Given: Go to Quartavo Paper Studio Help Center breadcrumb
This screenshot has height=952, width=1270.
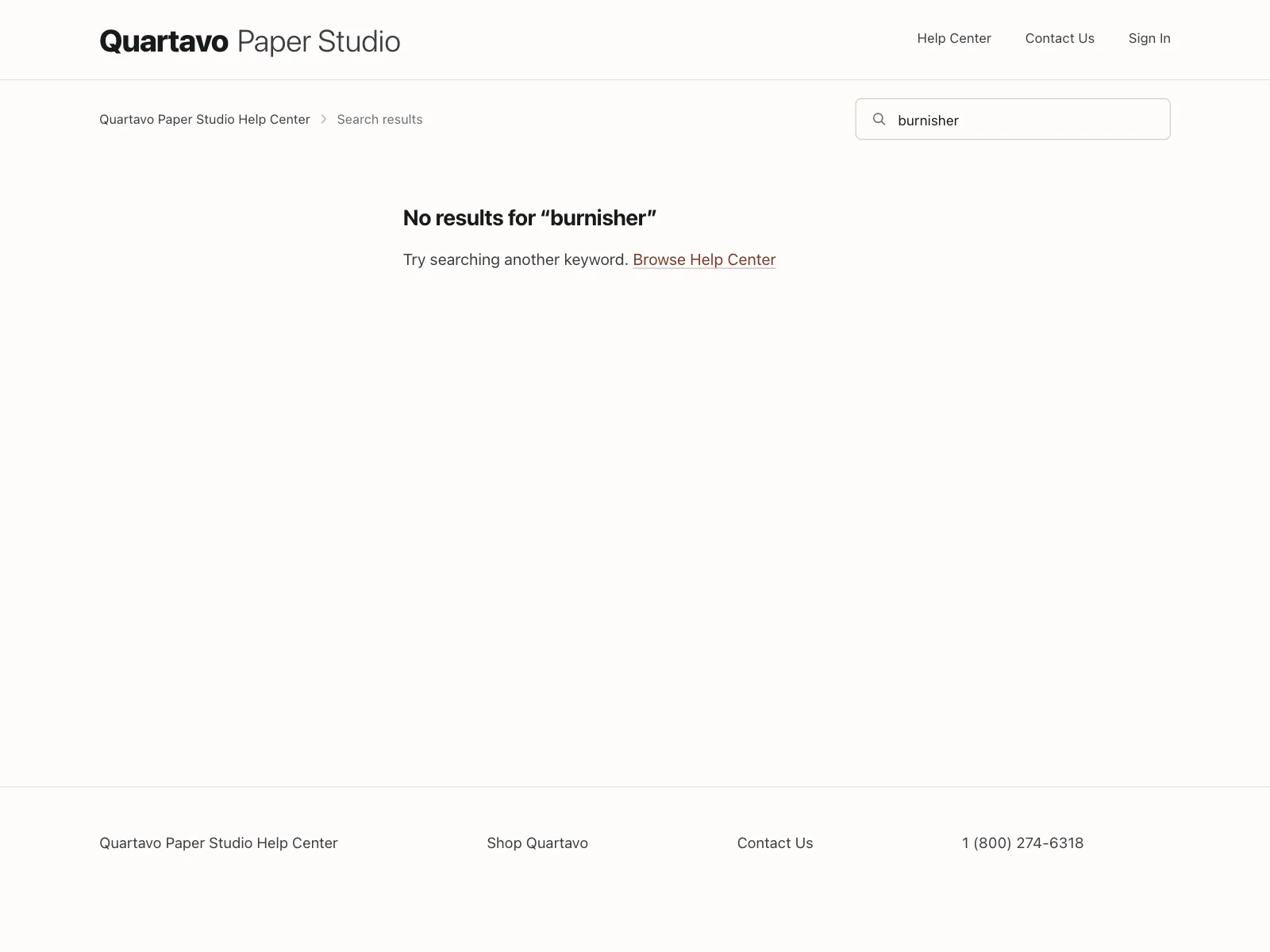Looking at the screenshot, I should (205, 119).
